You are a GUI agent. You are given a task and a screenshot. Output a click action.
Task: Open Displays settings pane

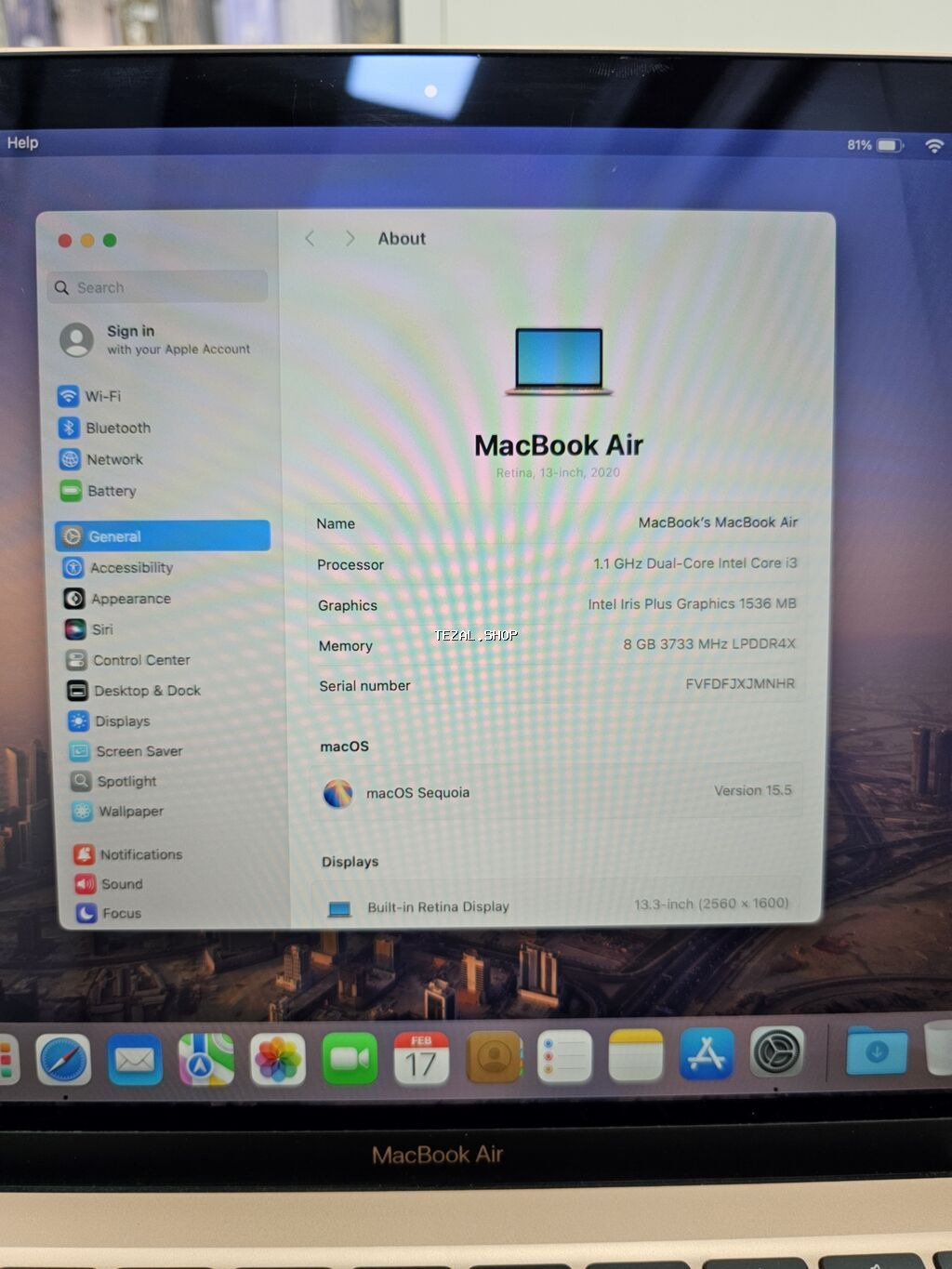[x=122, y=721]
